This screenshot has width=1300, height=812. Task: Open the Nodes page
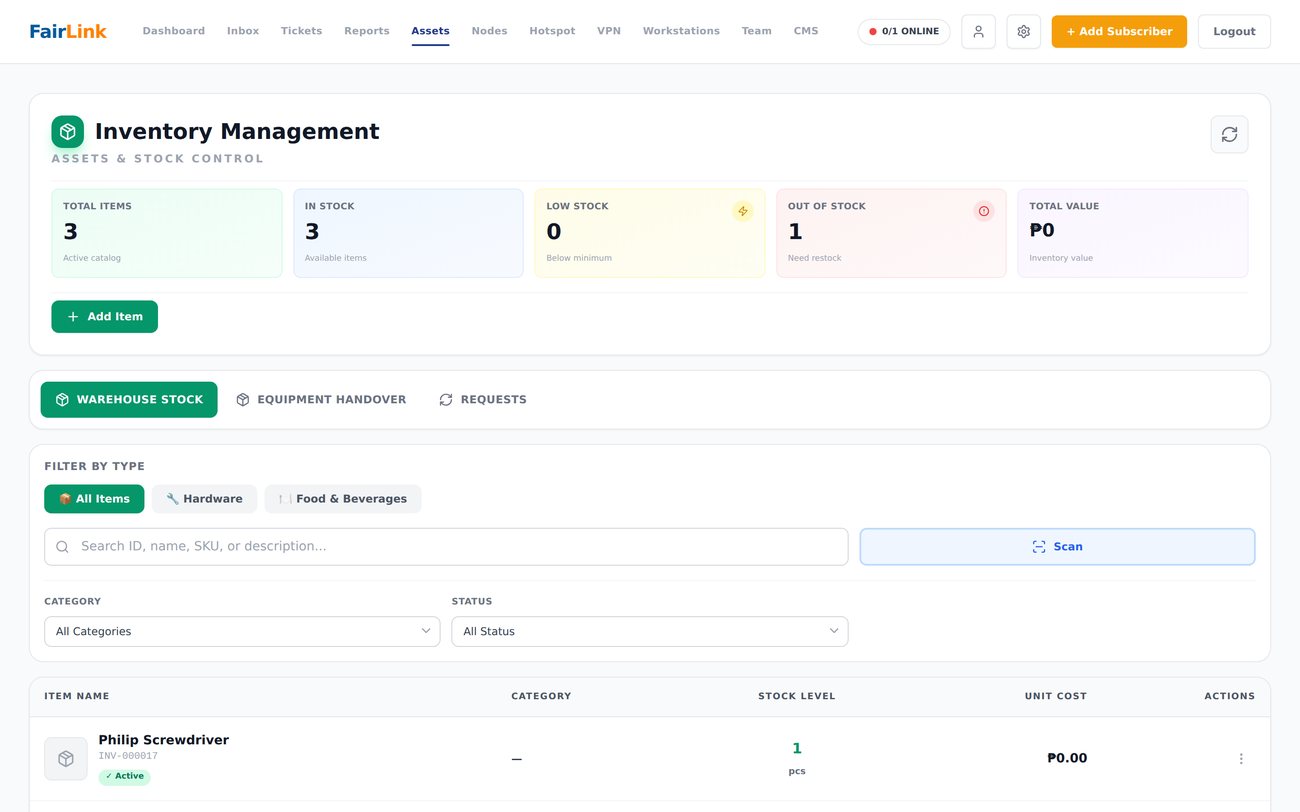click(489, 31)
